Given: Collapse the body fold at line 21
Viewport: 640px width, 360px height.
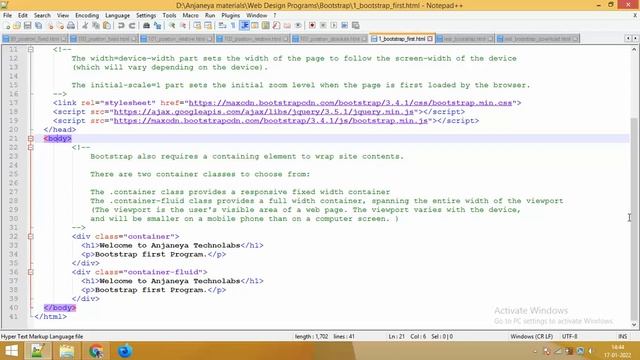Looking at the screenshot, I should [31, 138].
